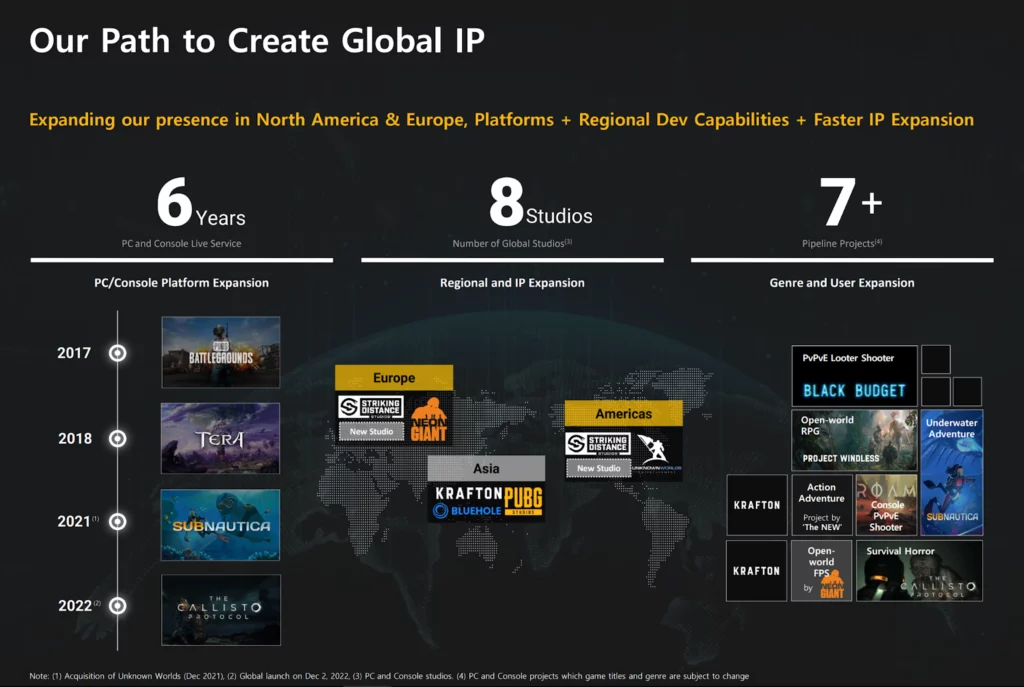Image resolution: width=1024 pixels, height=687 pixels.
Task: Select the Europe region label
Action: coord(394,378)
